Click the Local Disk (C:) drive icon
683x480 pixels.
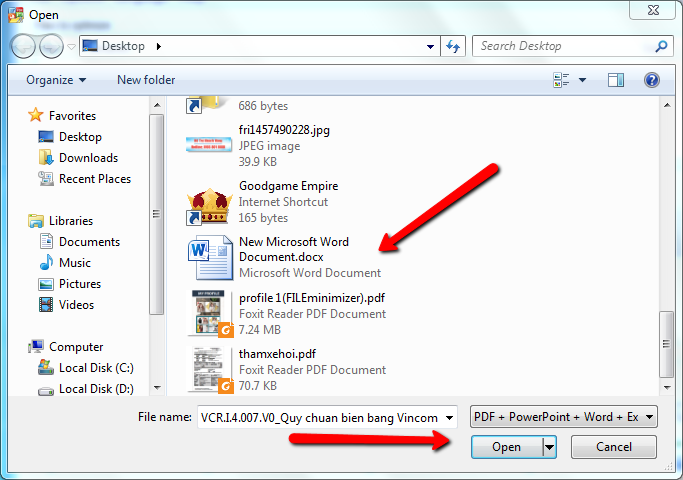coord(46,368)
